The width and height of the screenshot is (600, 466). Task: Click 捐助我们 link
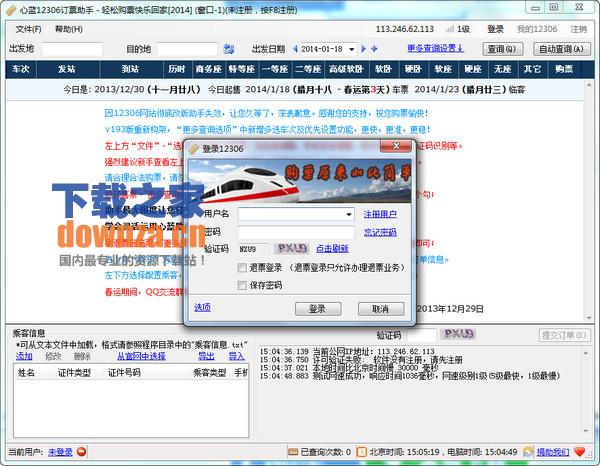tap(553, 452)
